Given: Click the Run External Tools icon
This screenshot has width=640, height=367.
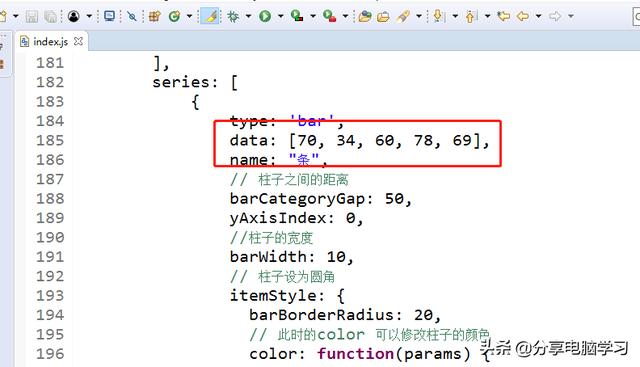Looking at the screenshot, I should point(329,16).
